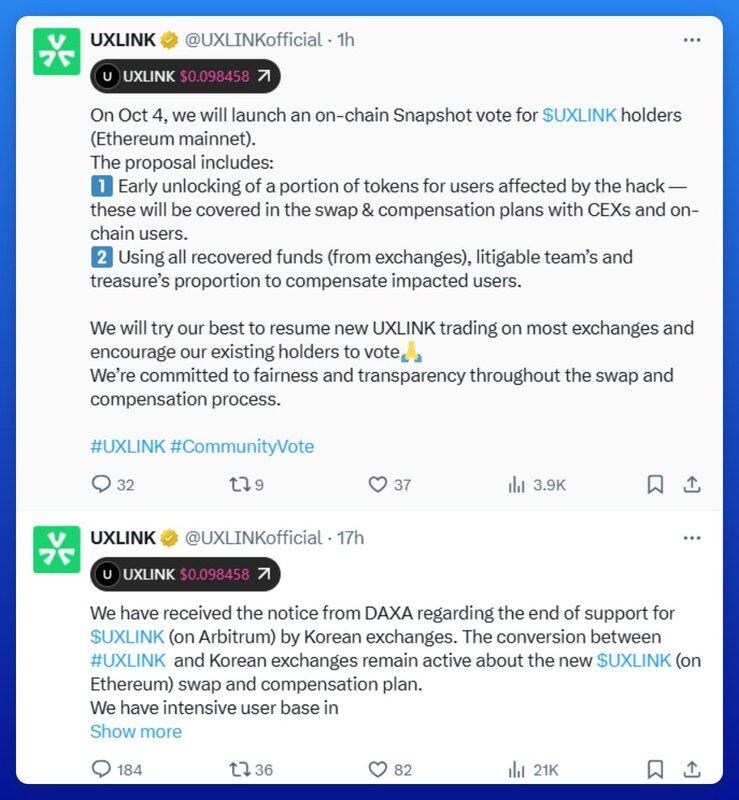Like the tweet with 82 likes
Image resolution: width=739 pixels, height=800 pixels.
pos(377,769)
